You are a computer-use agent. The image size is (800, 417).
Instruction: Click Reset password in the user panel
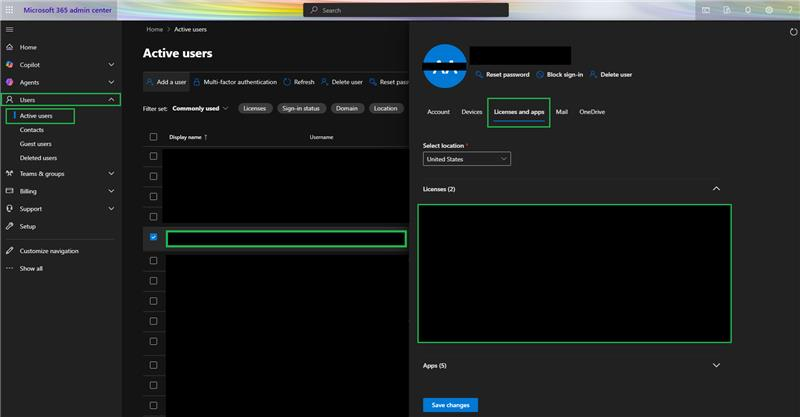[503, 75]
